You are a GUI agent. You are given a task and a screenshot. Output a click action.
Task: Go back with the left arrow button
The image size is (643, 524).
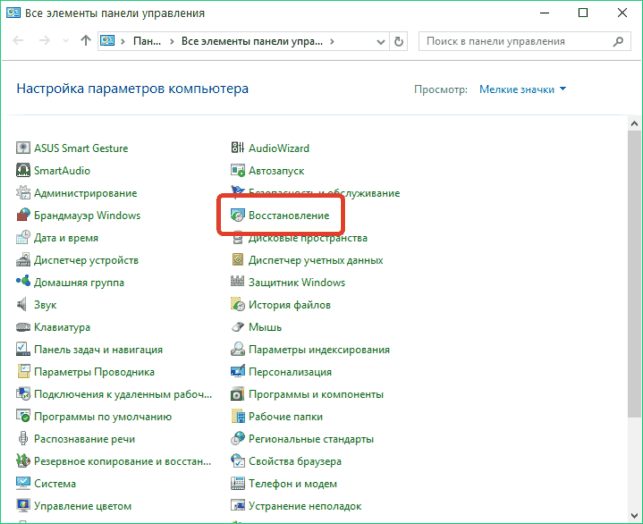tap(18, 41)
